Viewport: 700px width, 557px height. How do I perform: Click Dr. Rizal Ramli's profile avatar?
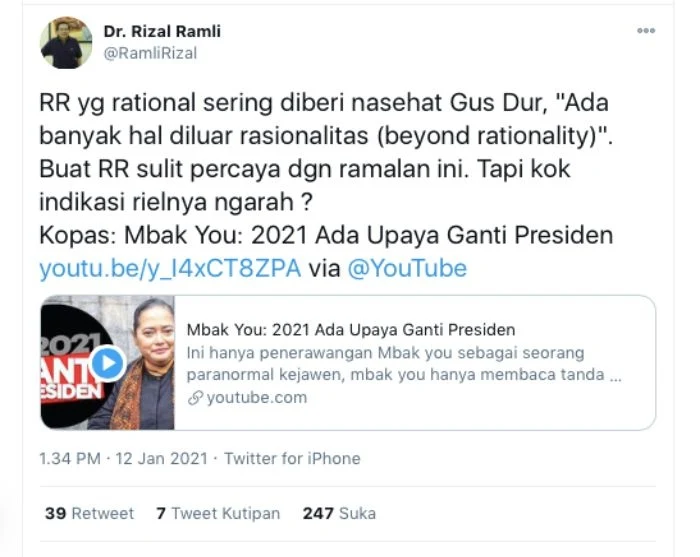(x=66, y=43)
